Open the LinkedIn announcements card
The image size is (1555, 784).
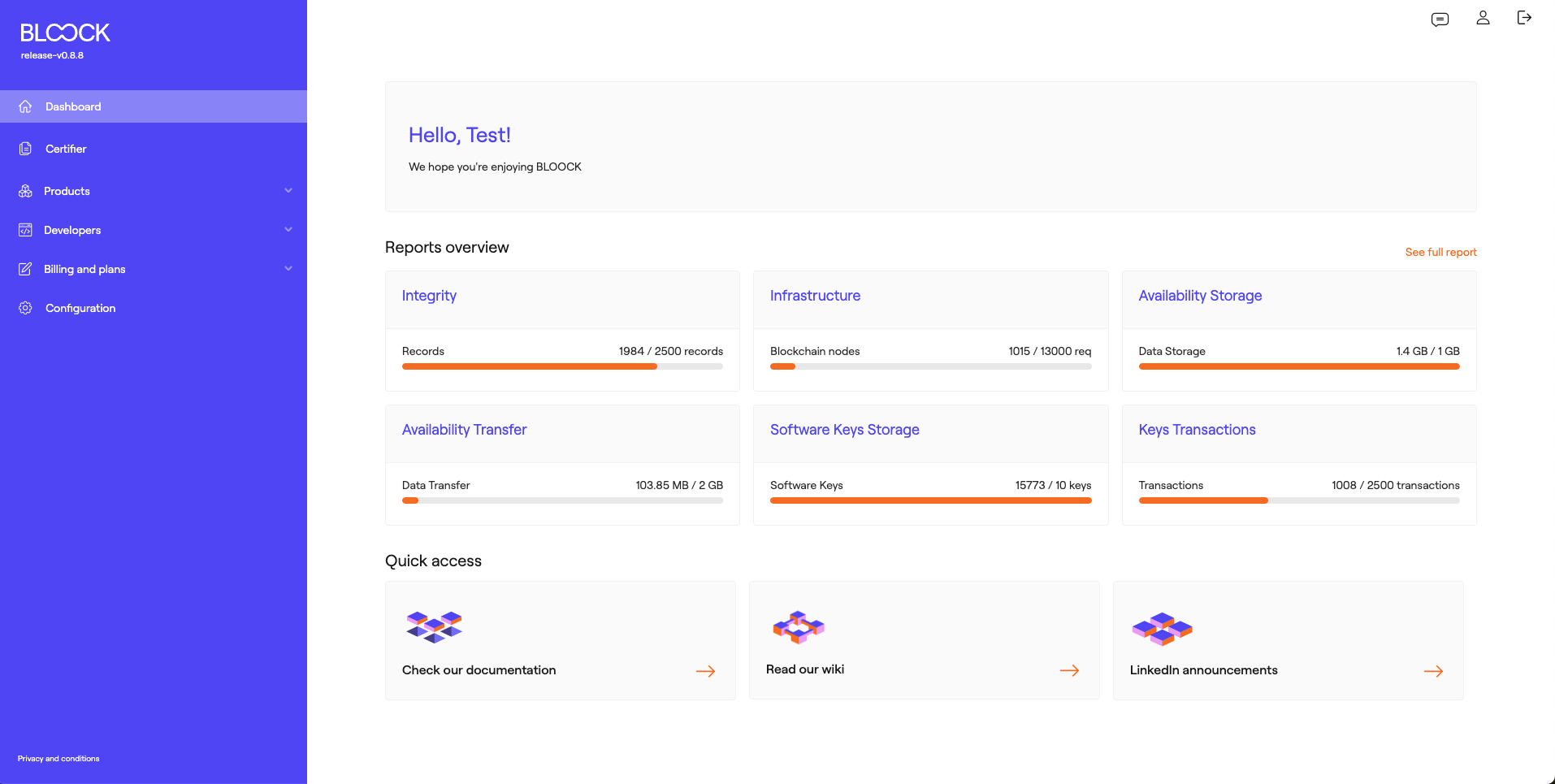tap(1289, 640)
